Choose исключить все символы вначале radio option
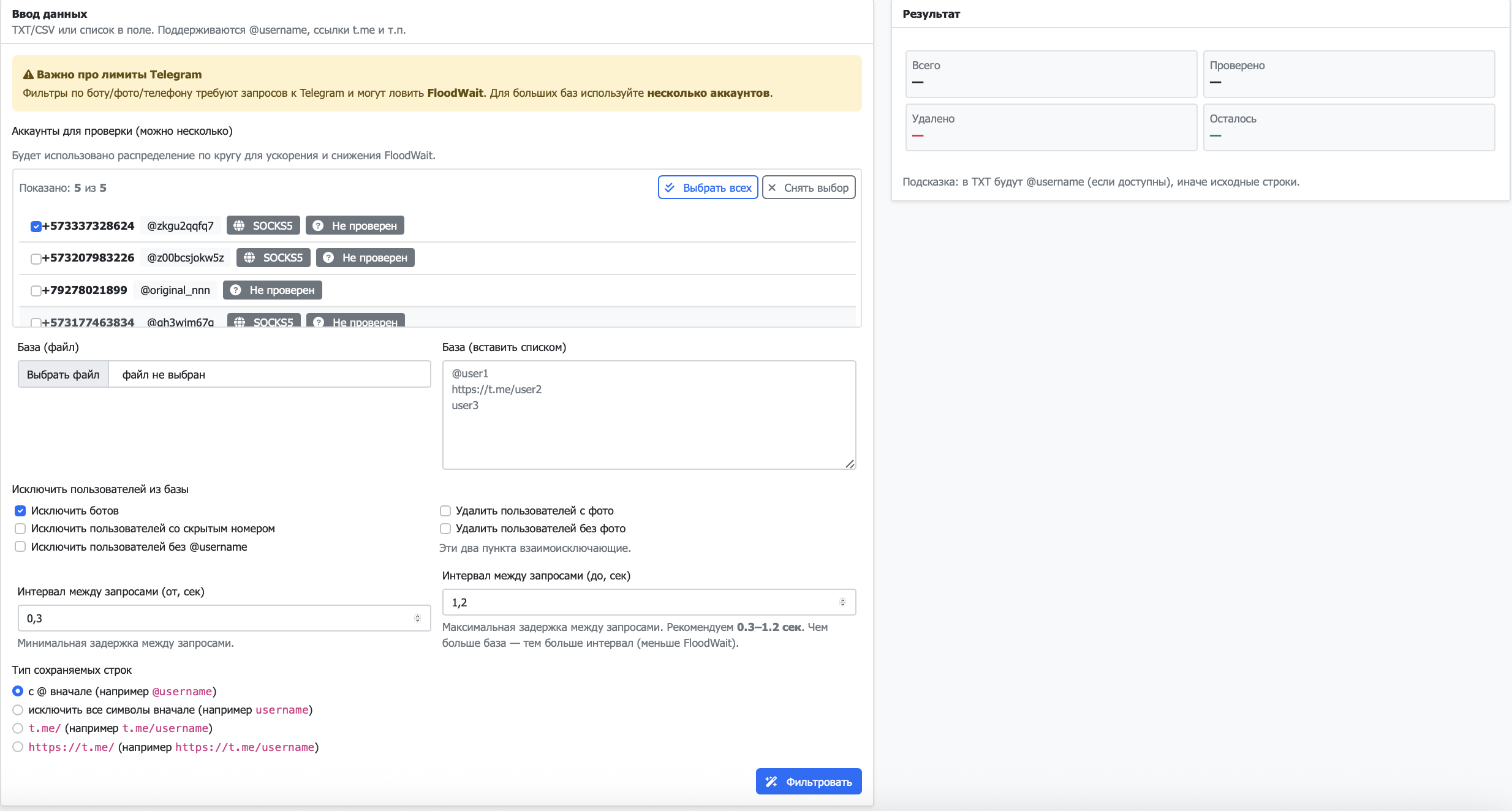1512x811 pixels. click(x=18, y=709)
